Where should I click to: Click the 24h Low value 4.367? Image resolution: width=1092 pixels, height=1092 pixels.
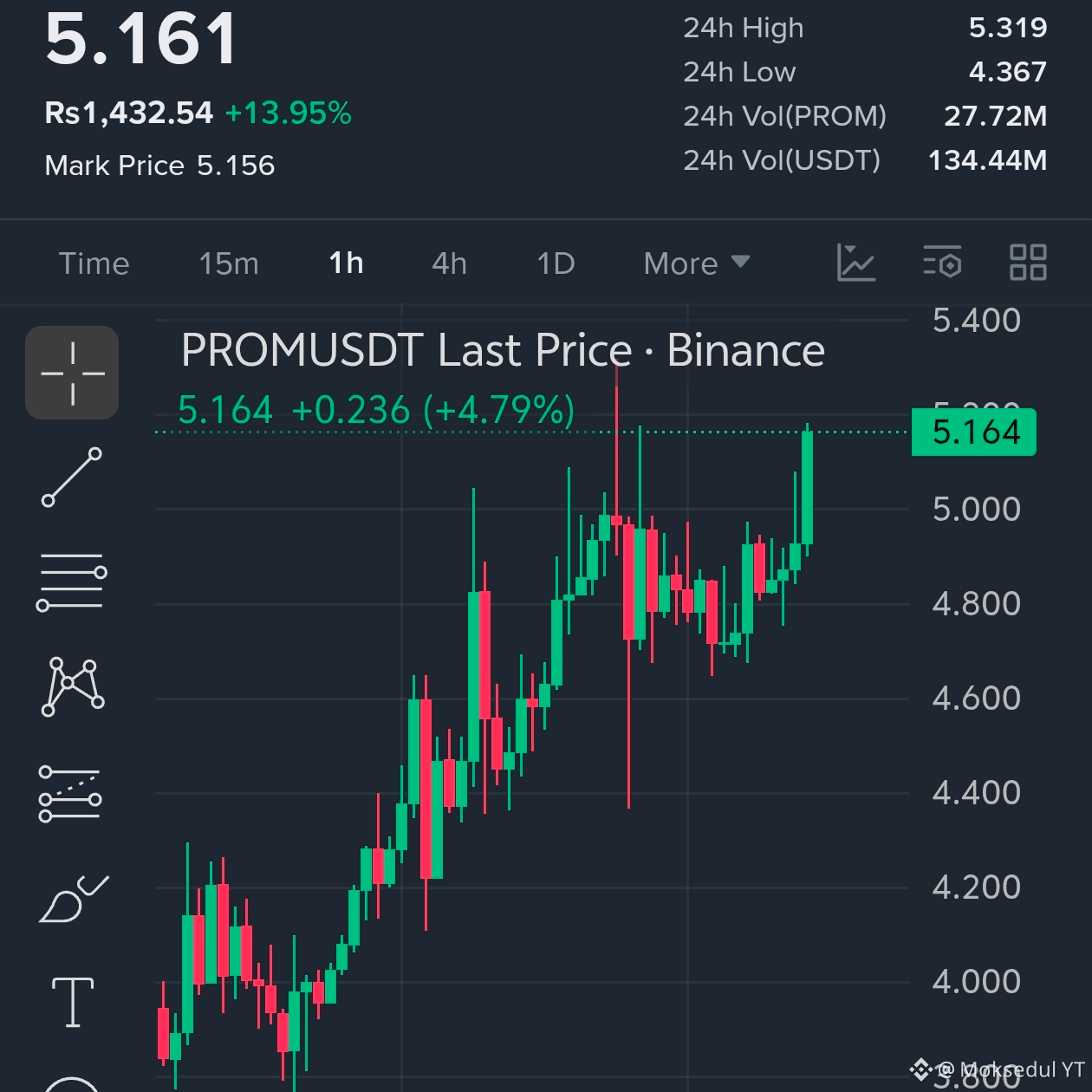[1008, 72]
